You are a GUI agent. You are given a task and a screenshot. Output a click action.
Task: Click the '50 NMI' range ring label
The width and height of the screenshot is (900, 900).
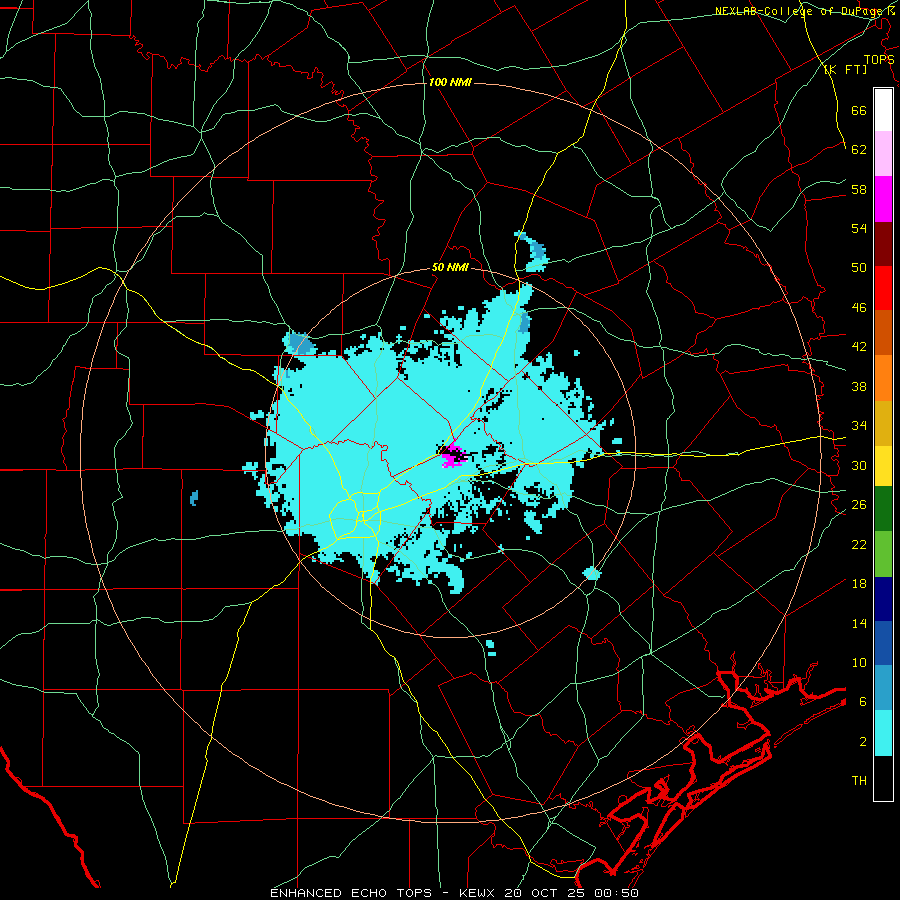[x=450, y=267]
